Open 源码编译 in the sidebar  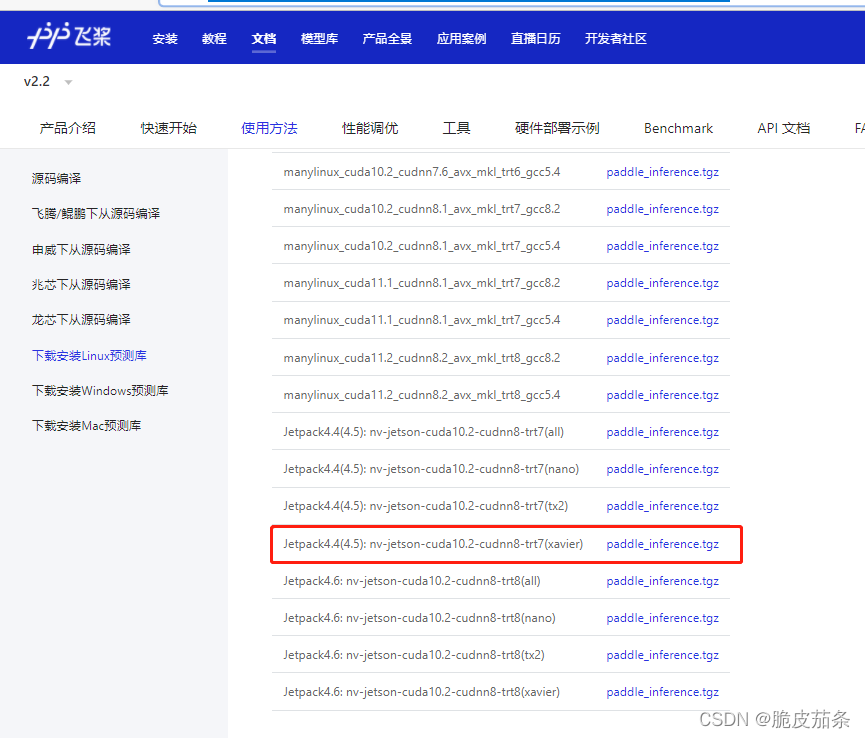[56, 179]
